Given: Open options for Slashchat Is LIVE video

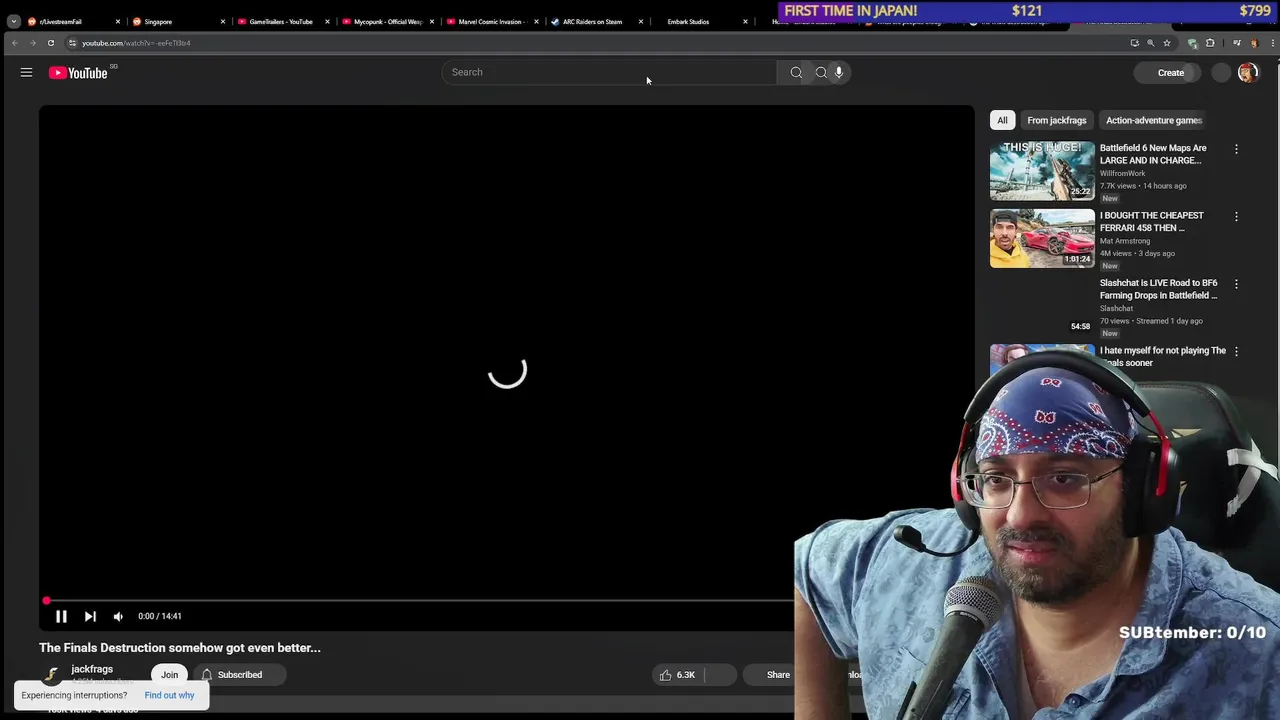Looking at the screenshot, I should [x=1236, y=284].
